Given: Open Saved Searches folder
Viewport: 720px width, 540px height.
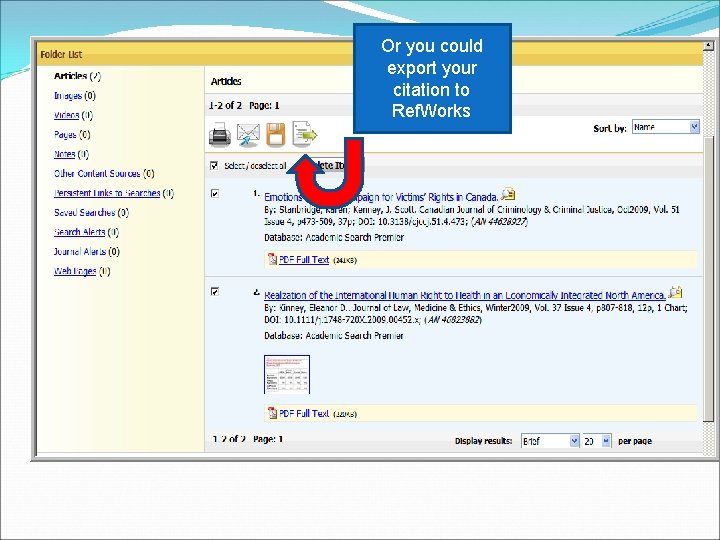Looking at the screenshot, I should pos(91,213).
